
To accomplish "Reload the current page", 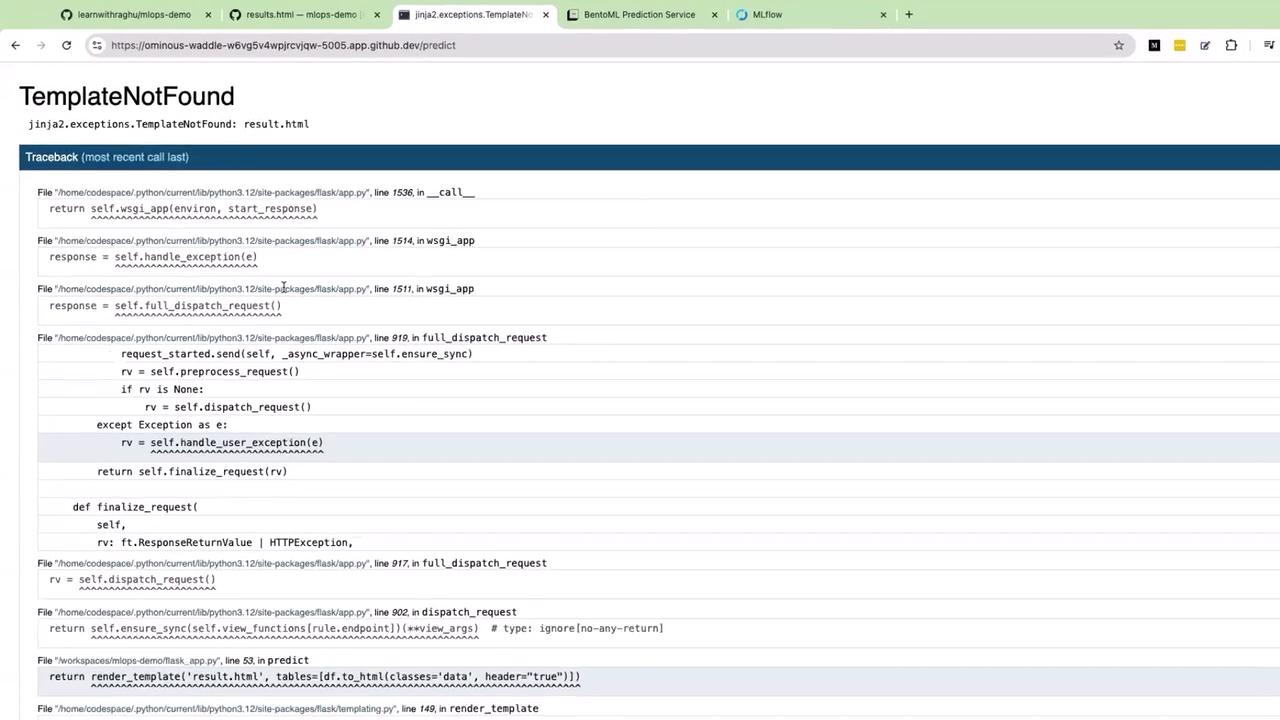I will click(x=66, y=45).
